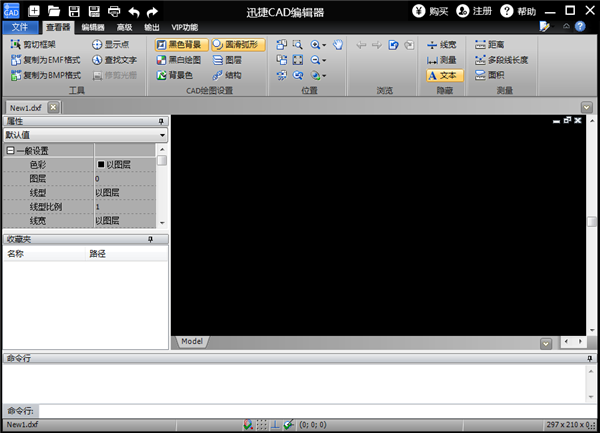Click the Zoom in magnifier icon
The height and width of the screenshot is (433, 600).
tap(315, 45)
